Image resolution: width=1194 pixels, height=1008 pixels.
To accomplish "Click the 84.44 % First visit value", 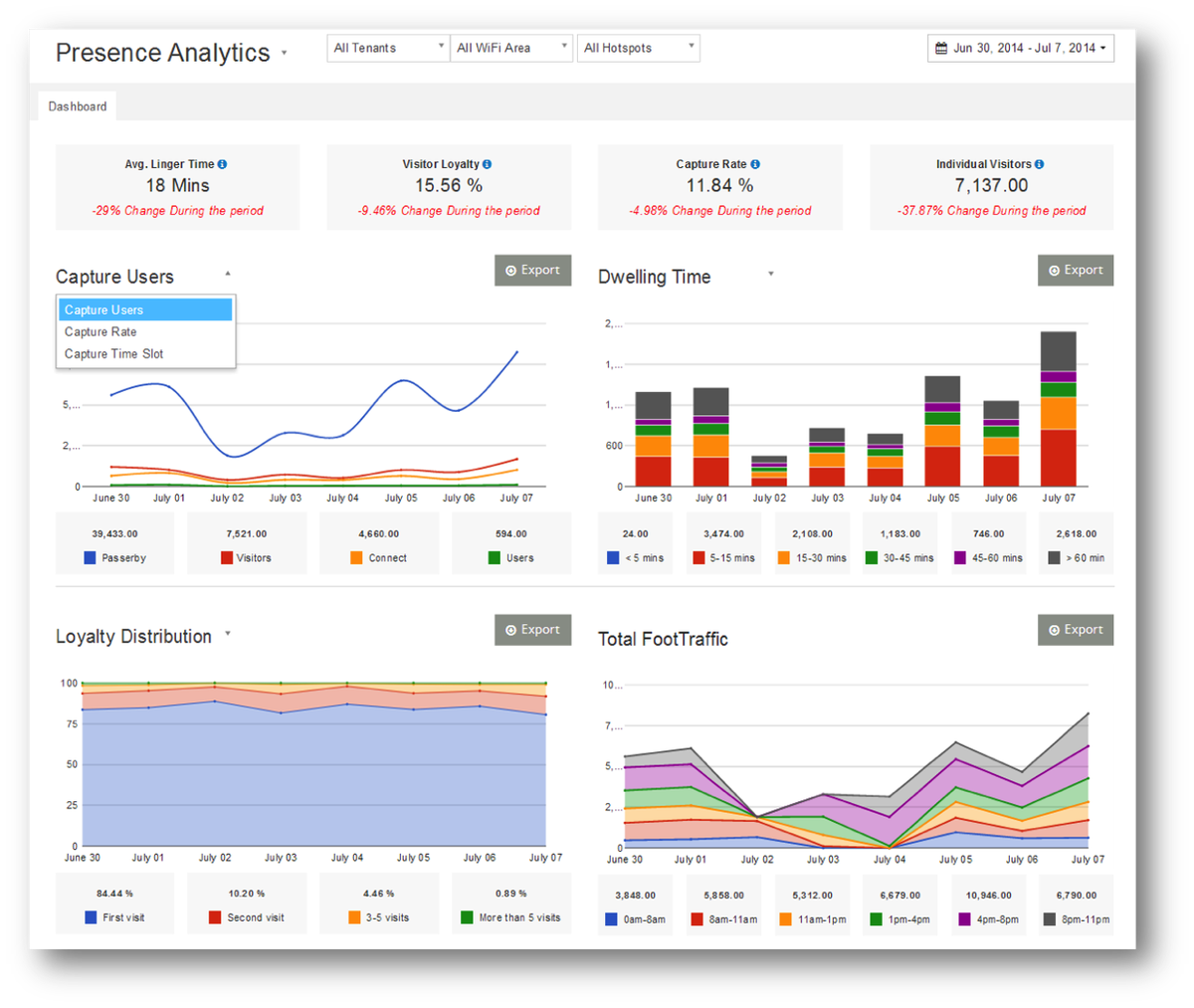I will pos(115,894).
